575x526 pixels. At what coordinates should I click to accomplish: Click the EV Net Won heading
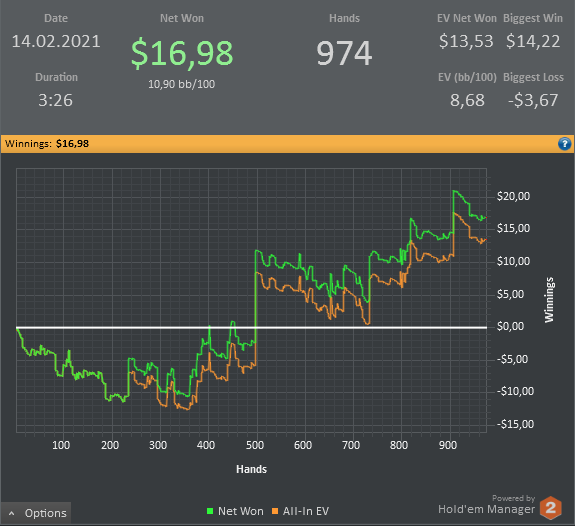[x=466, y=18]
